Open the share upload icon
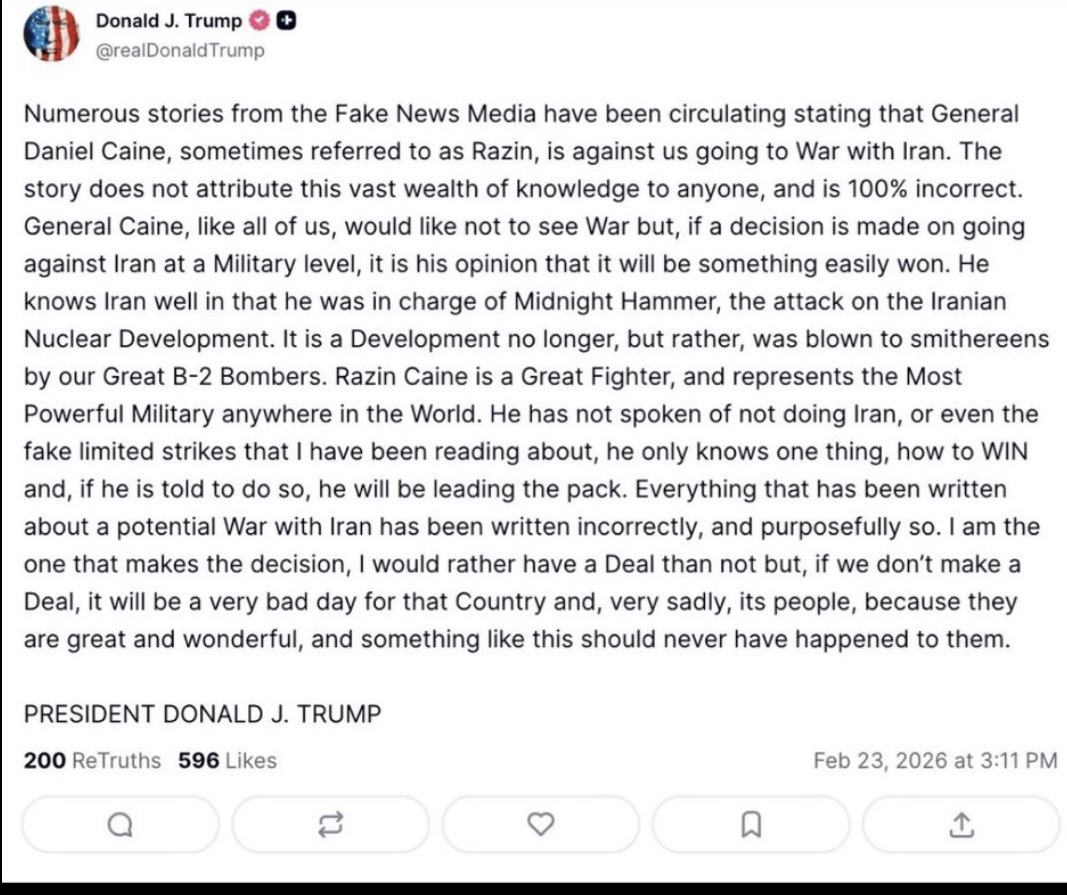This screenshot has width=1067, height=895. 960,824
